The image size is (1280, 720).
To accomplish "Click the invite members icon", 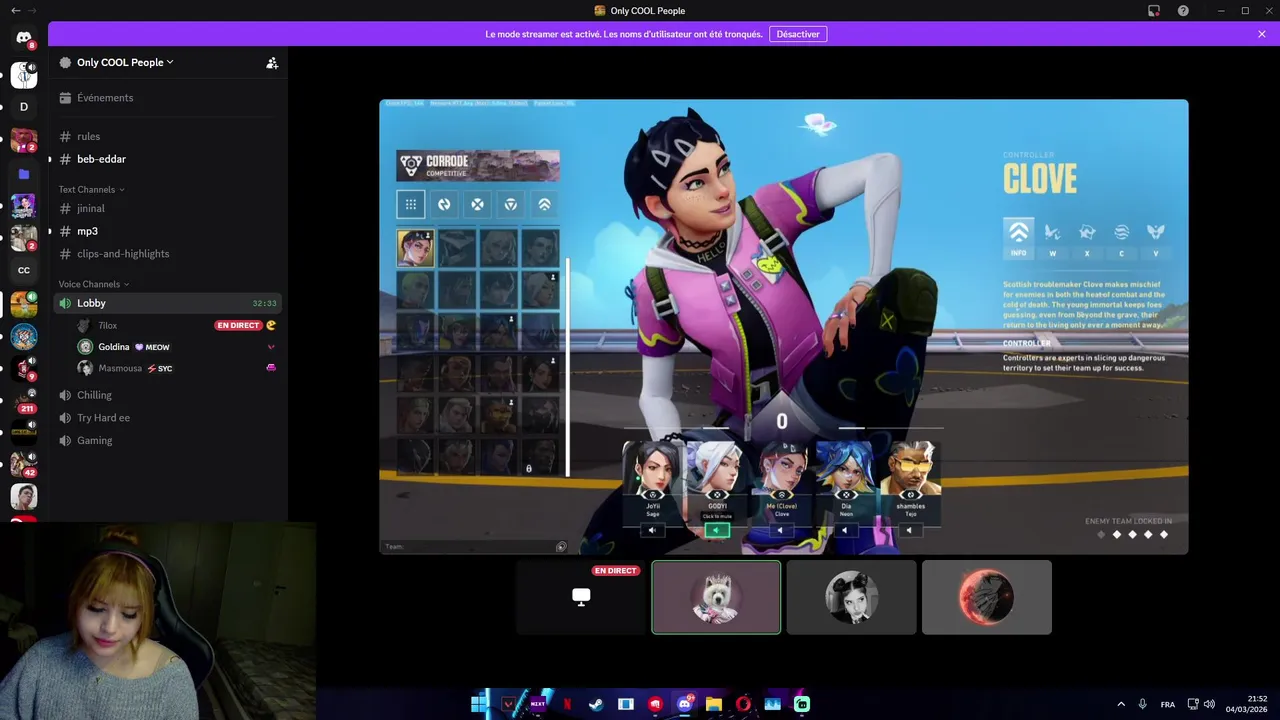I will [272, 62].
